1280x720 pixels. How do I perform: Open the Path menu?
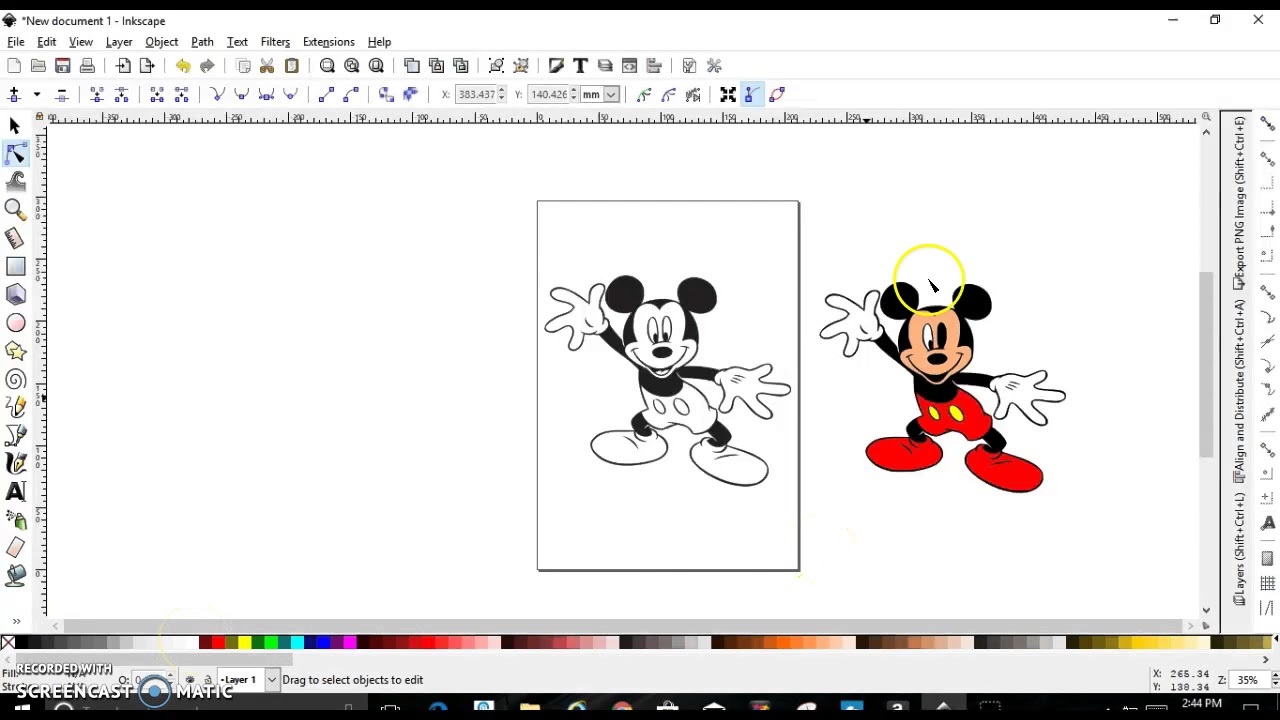click(x=202, y=42)
